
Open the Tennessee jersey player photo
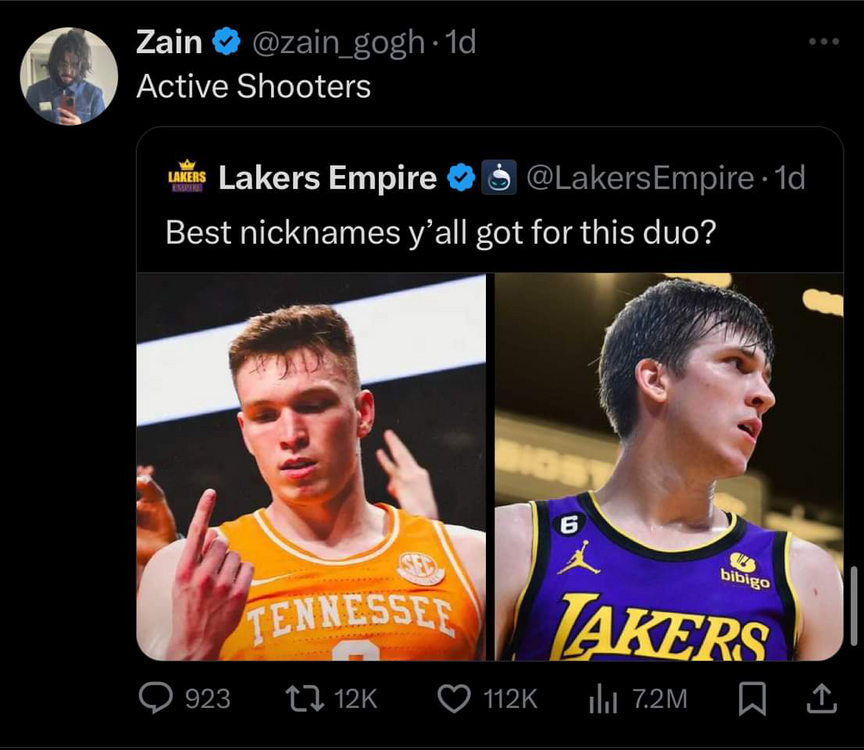[x=311, y=467]
